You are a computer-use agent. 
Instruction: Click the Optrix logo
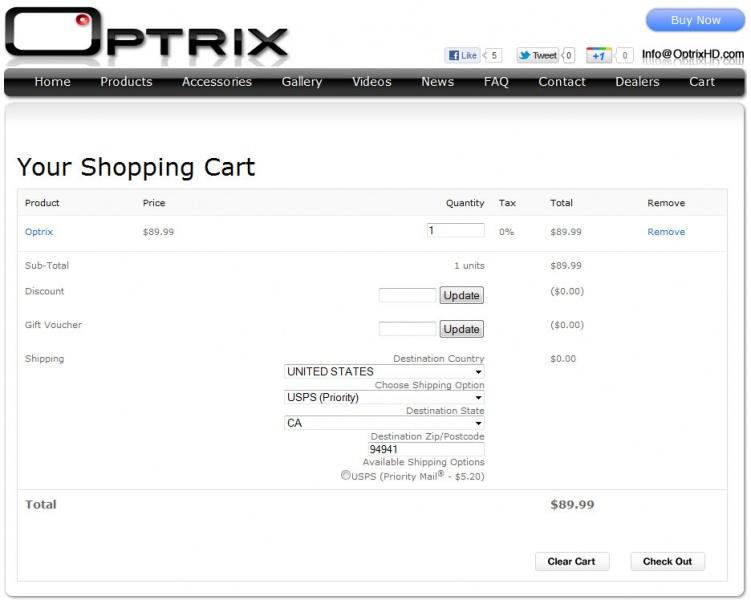[x=146, y=35]
